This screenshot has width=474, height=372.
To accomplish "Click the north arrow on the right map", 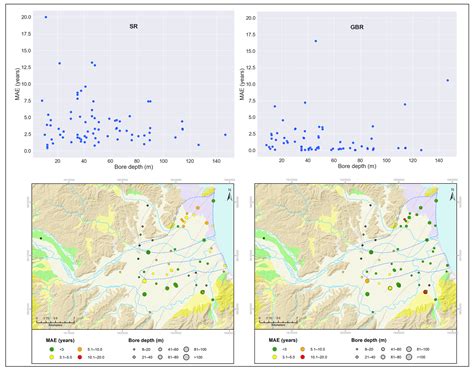I will pos(452,195).
